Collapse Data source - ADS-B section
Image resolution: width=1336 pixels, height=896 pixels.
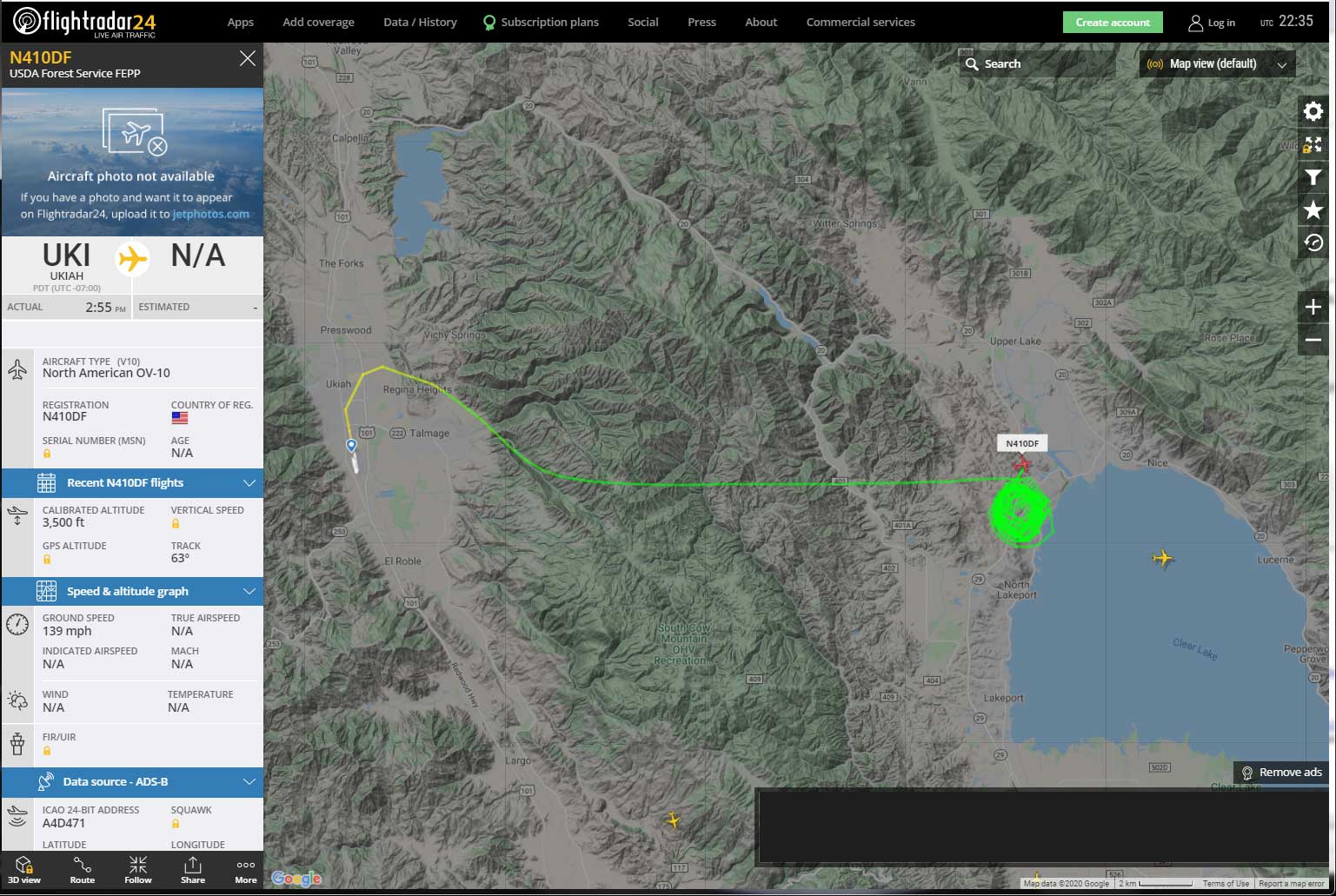(132, 781)
